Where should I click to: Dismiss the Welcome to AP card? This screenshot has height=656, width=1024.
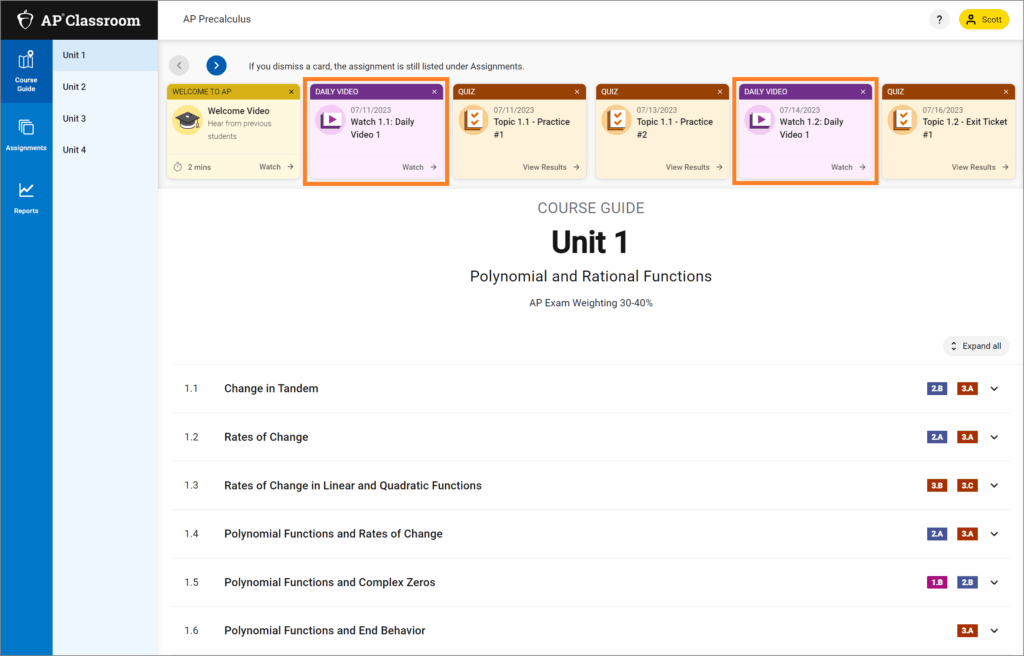[291, 92]
